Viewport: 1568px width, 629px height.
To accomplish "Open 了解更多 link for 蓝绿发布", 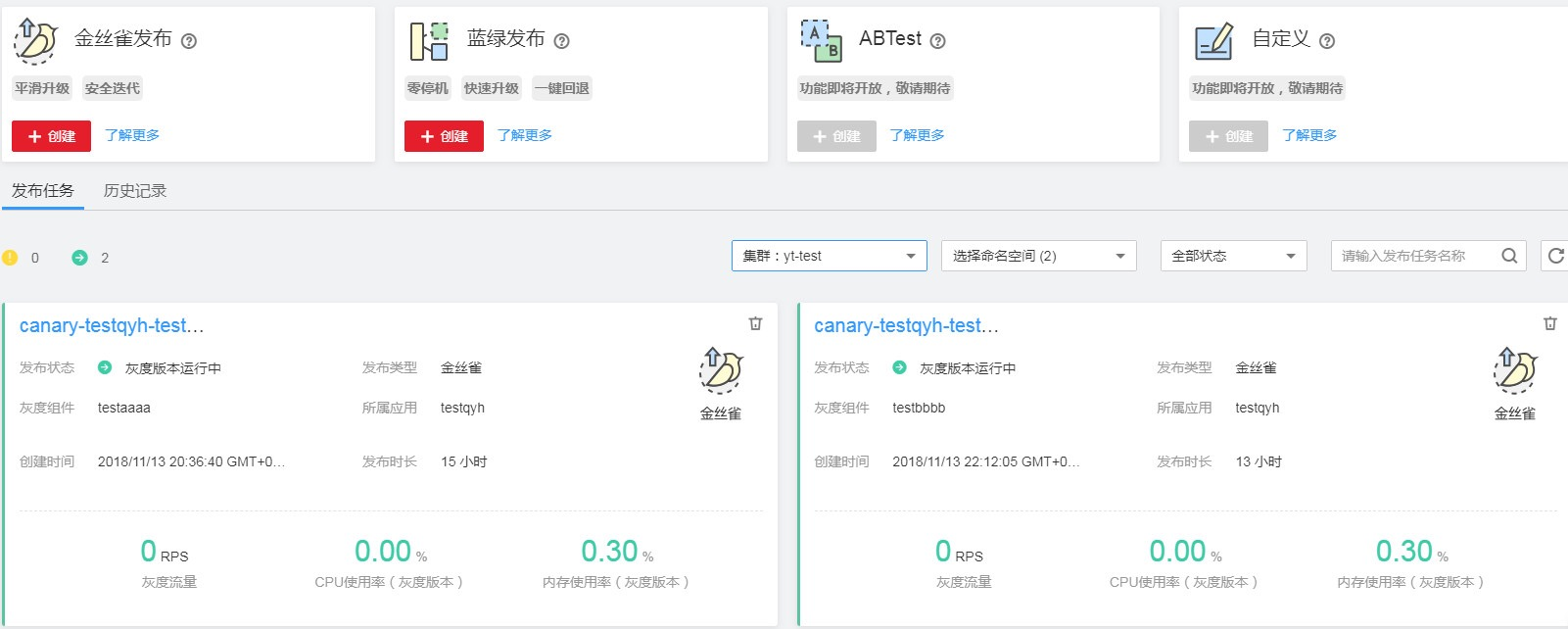I will point(525,135).
